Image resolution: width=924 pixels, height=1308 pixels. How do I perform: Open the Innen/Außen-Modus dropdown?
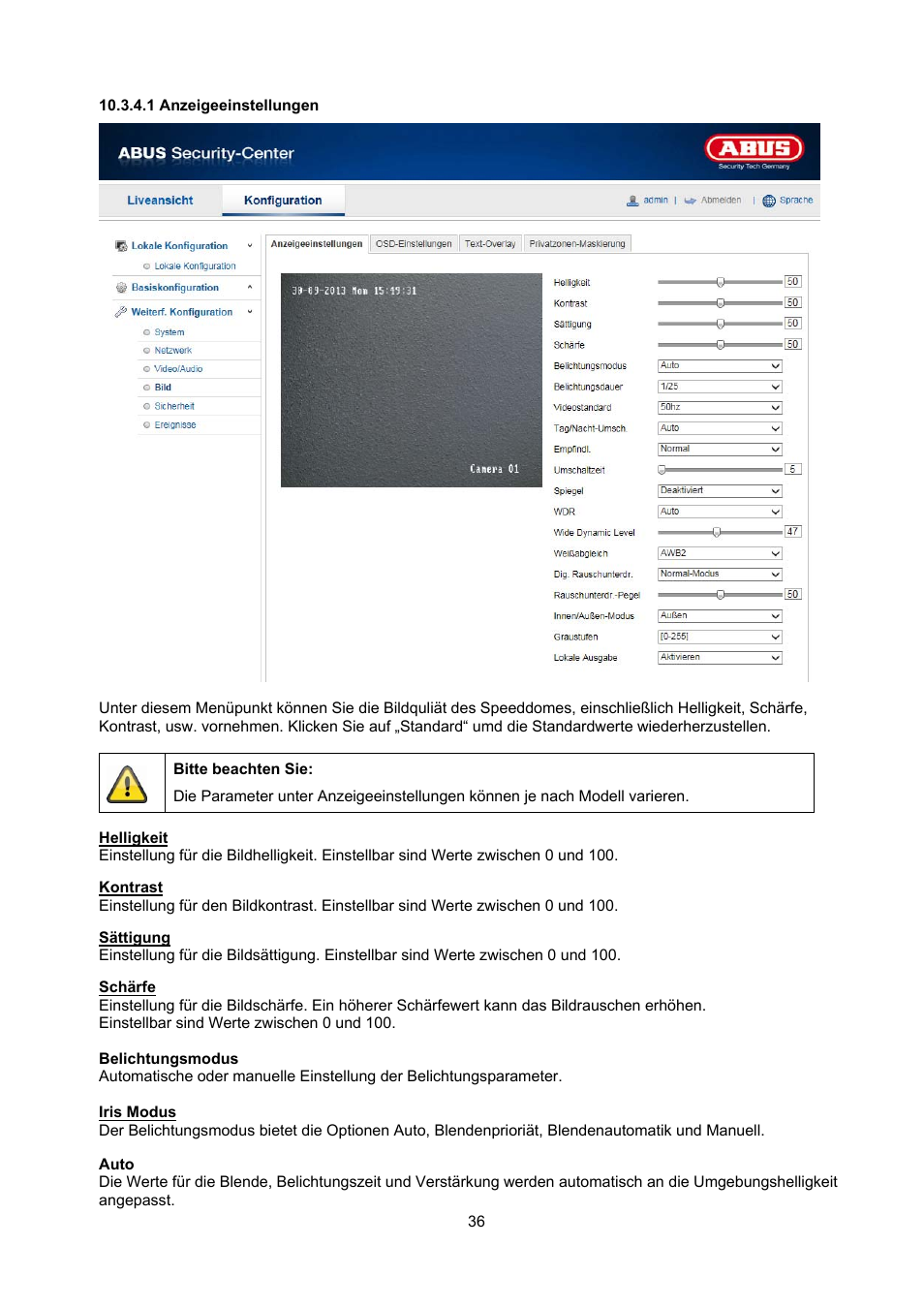pyautogui.click(x=720, y=616)
